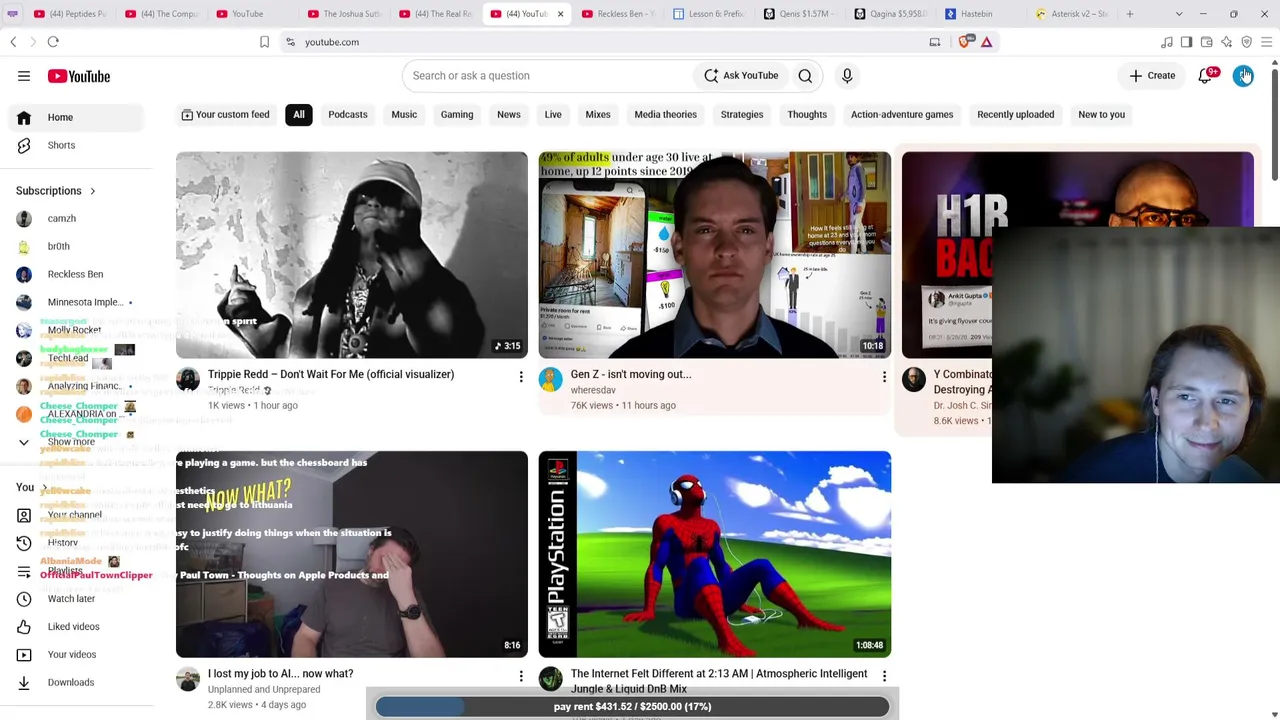Open the Brave Shields lion icon
Viewport: 1280px width, 720px height.
(x=965, y=42)
